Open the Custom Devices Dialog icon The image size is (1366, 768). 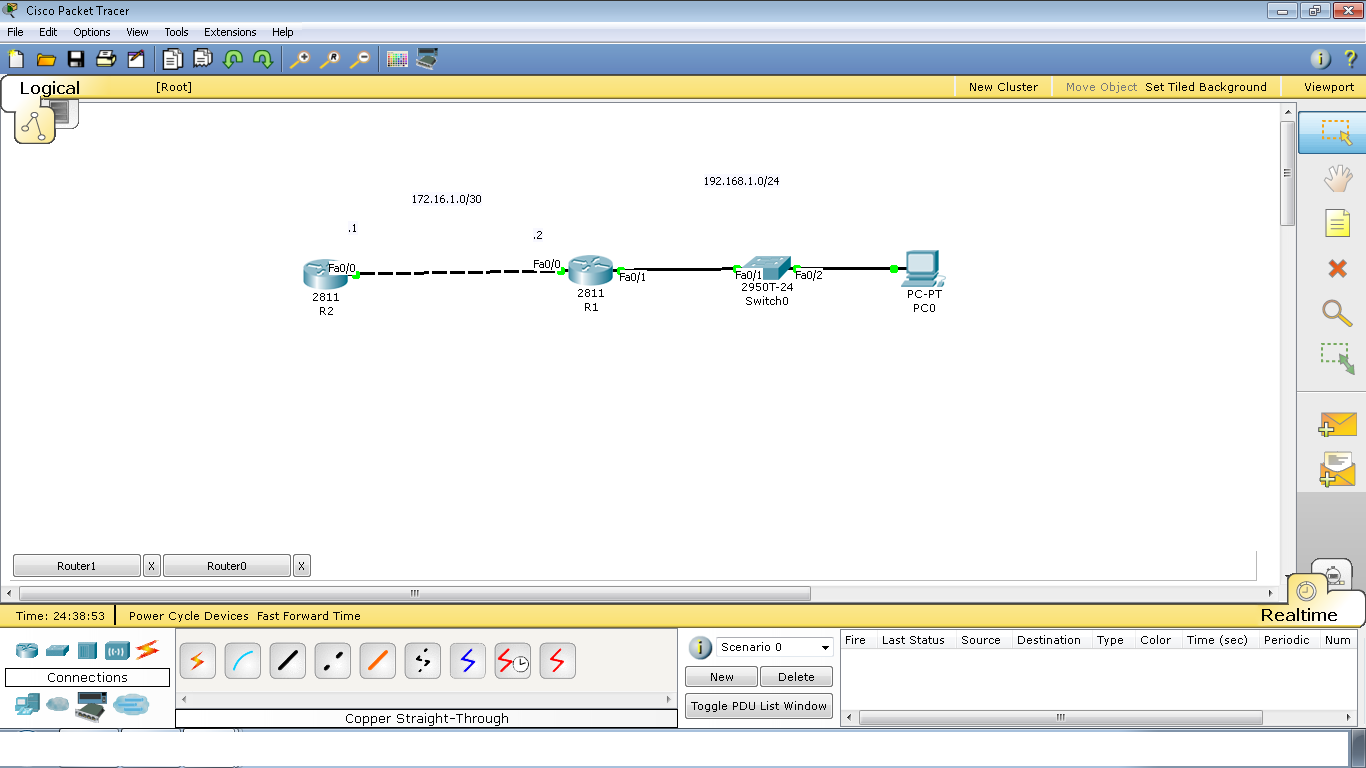pos(427,59)
